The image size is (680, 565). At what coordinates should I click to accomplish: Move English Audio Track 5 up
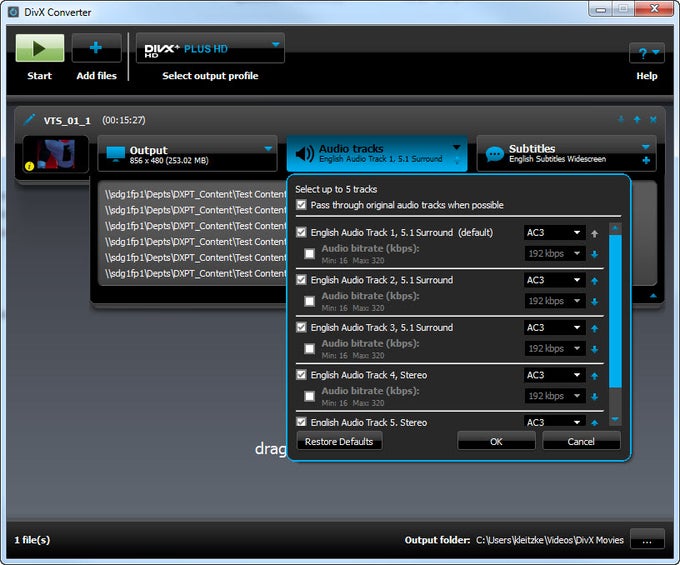point(595,423)
